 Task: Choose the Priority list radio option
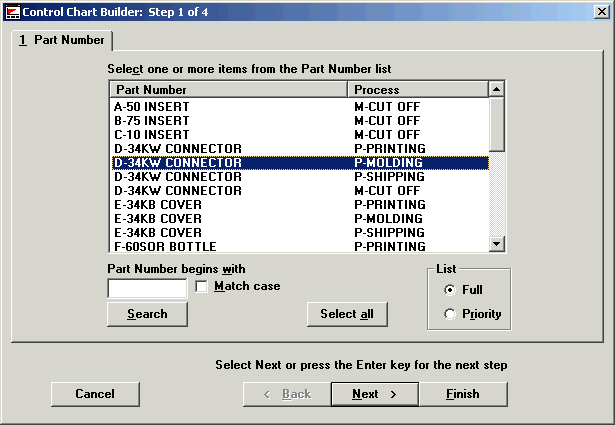click(450, 314)
